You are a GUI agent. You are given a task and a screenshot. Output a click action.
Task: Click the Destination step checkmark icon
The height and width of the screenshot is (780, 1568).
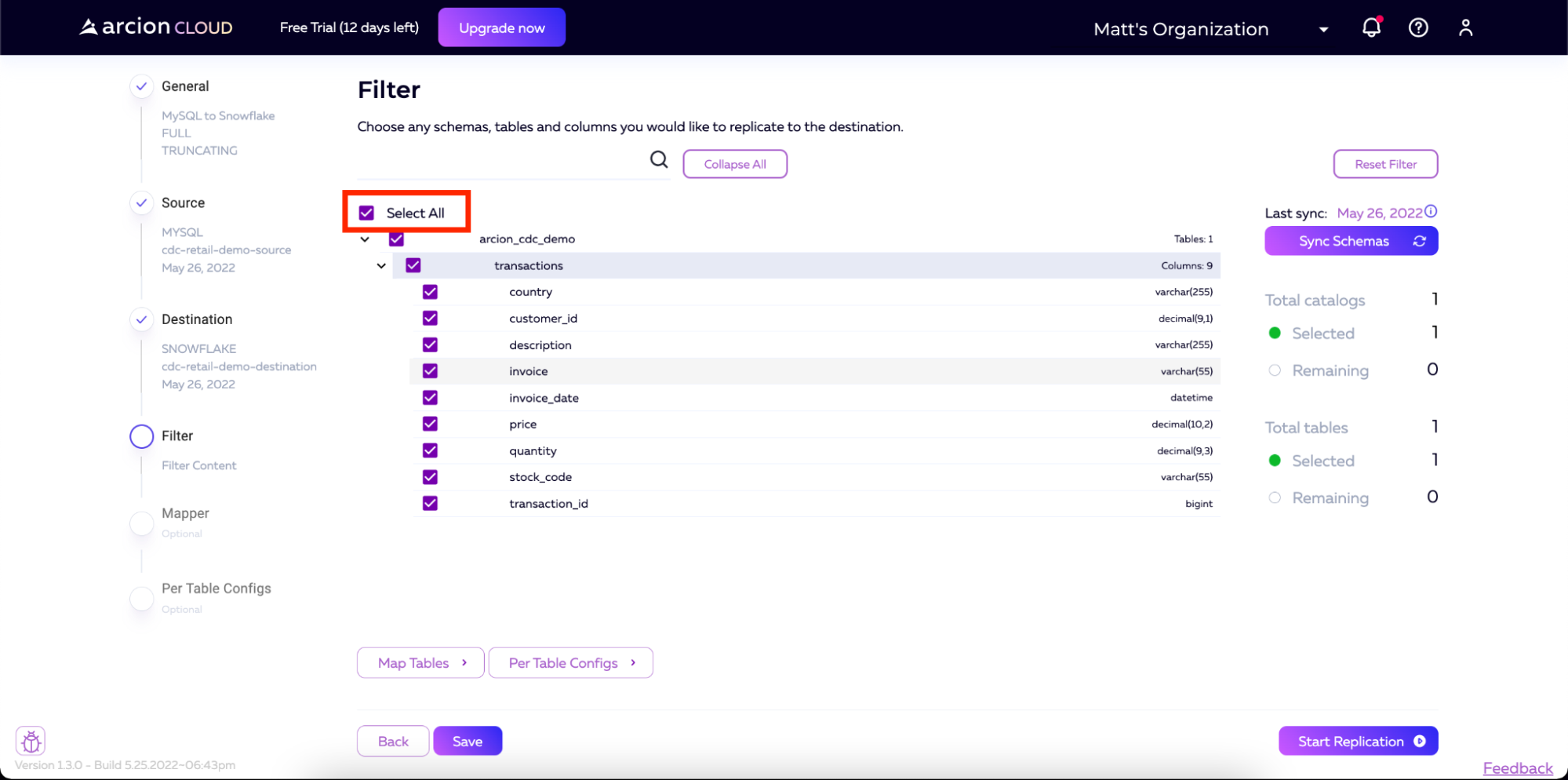pyautogui.click(x=141, y=319)
